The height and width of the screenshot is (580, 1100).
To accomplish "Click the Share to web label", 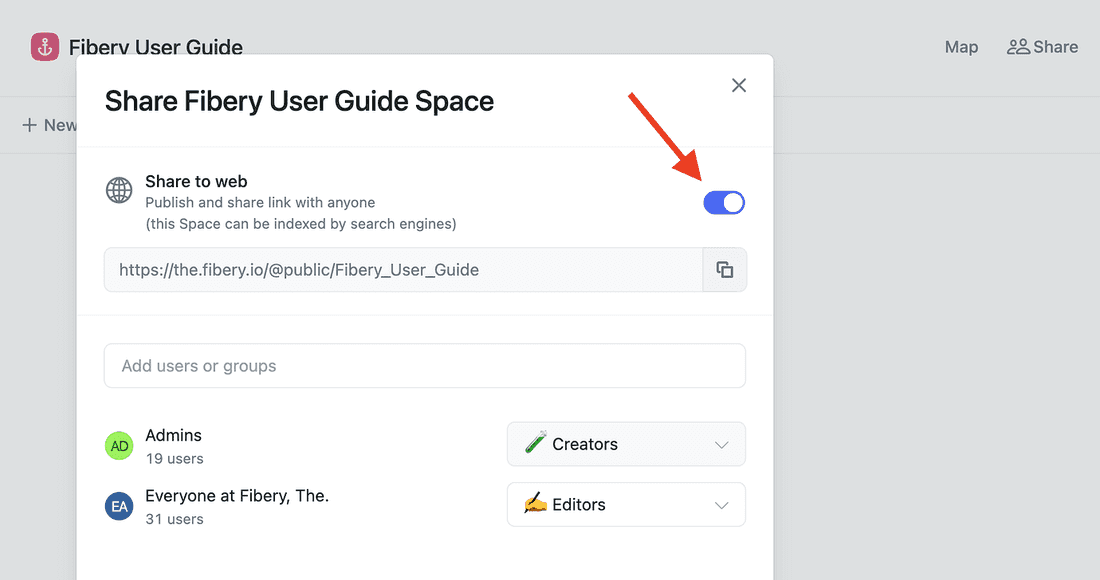I will (196, 181).
